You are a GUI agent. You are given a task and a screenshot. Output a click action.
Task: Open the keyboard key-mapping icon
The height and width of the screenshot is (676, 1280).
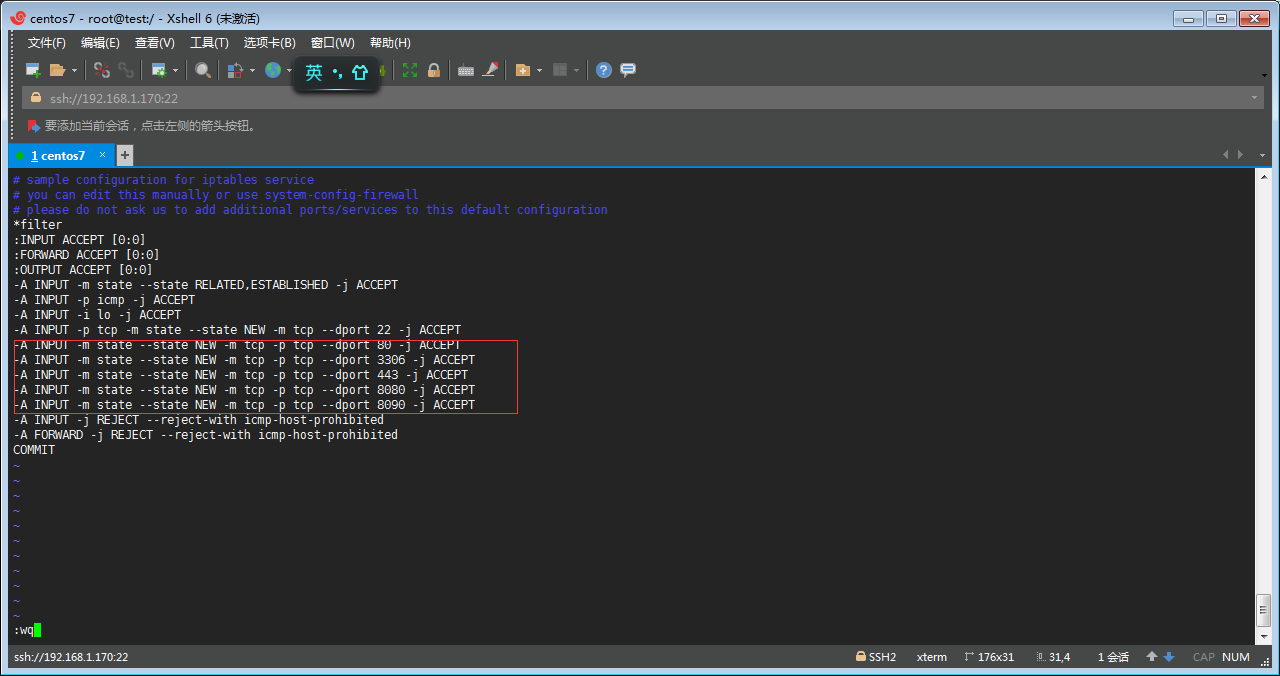465,70
